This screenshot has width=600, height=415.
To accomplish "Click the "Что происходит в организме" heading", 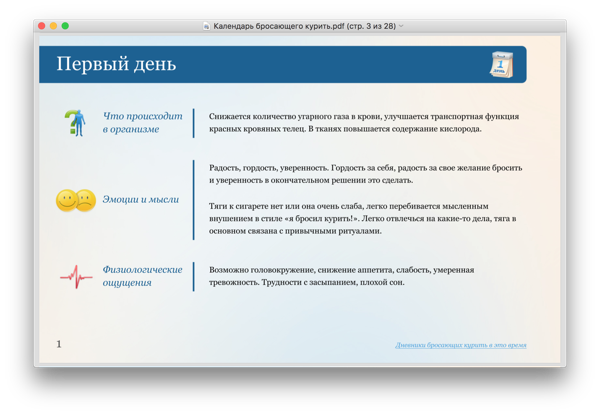I will (x=142, y=123).
